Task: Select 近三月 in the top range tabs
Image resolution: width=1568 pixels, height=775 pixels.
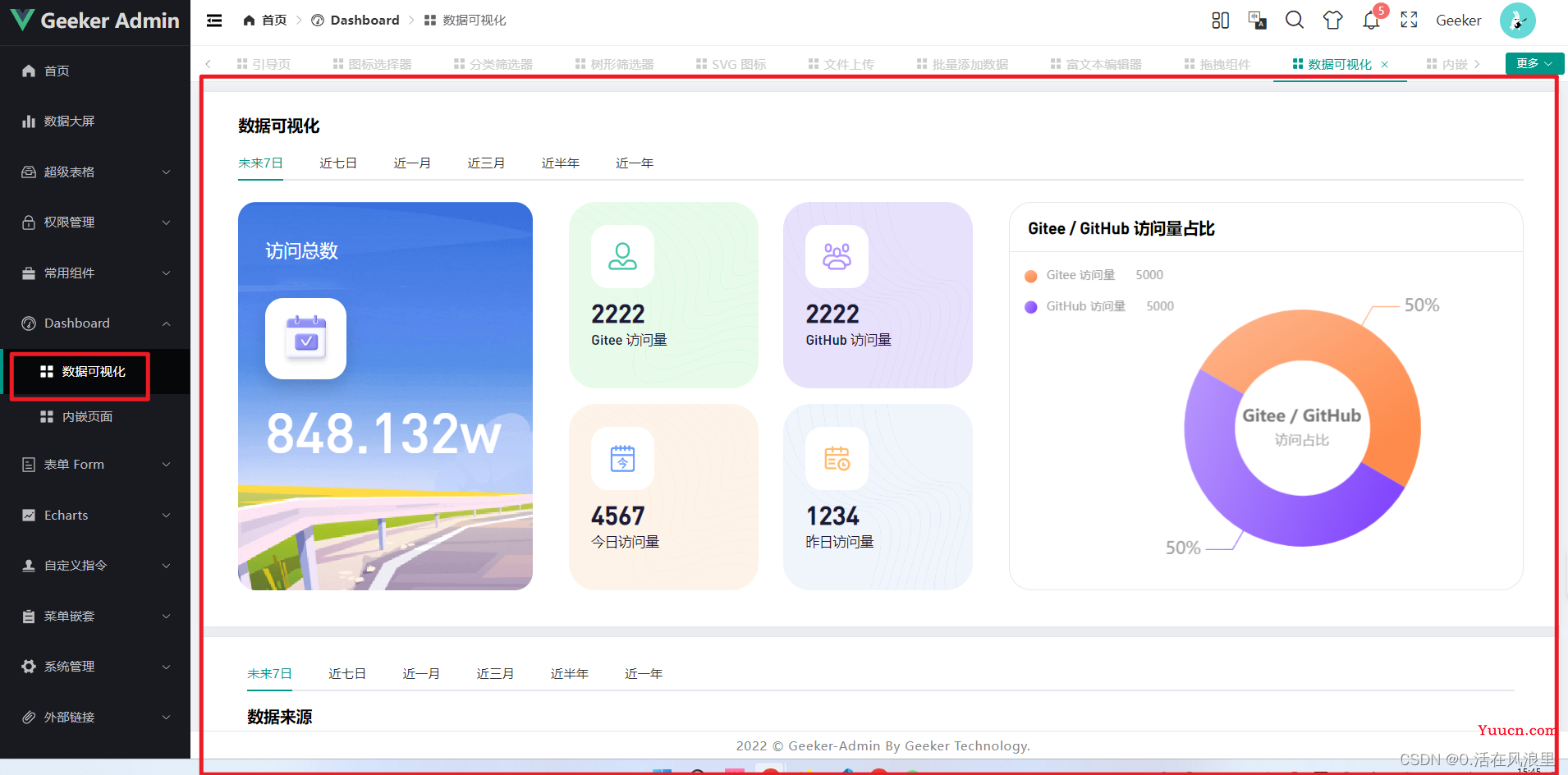Action: click(x=486, y=163)
